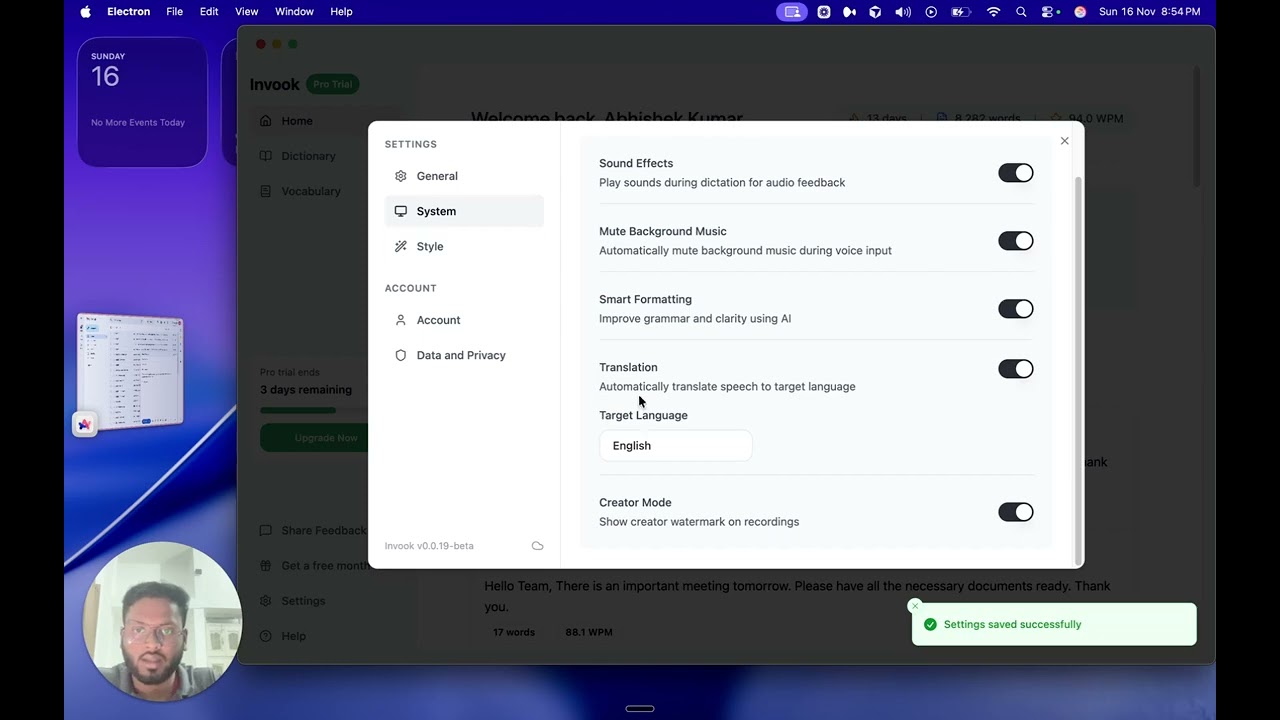Open the Apple menu

pos(85,12)
